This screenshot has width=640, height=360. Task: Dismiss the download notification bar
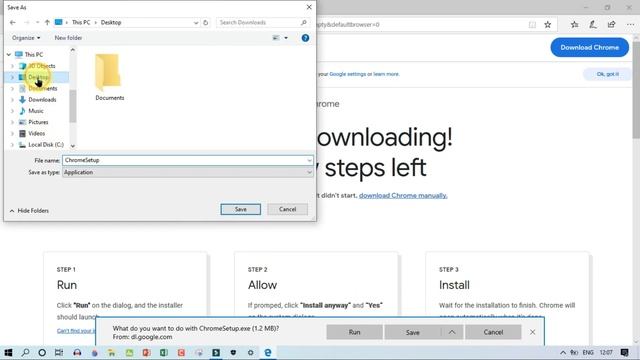point(533,332)
